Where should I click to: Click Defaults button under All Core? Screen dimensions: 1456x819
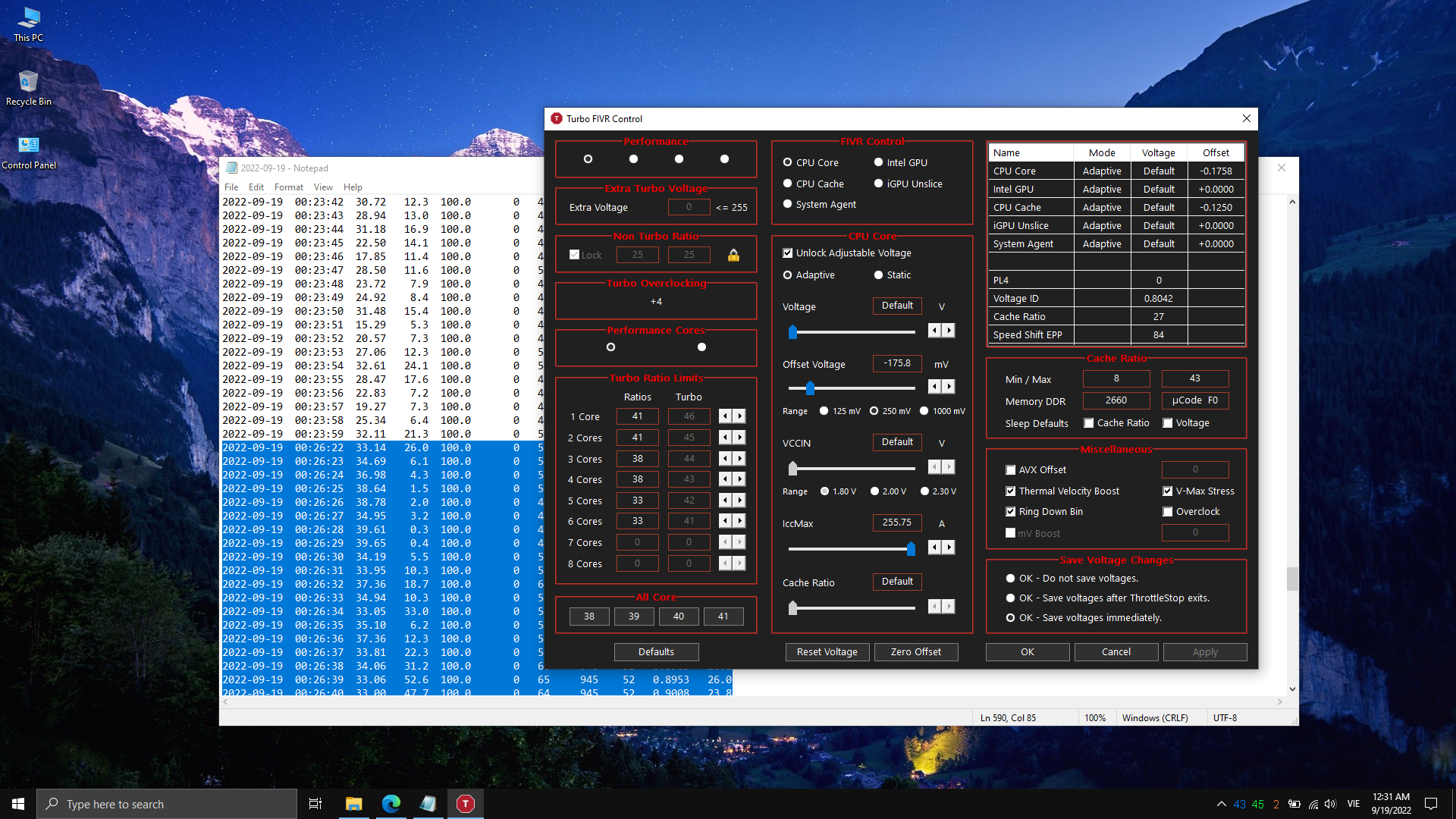coord(656,652)
